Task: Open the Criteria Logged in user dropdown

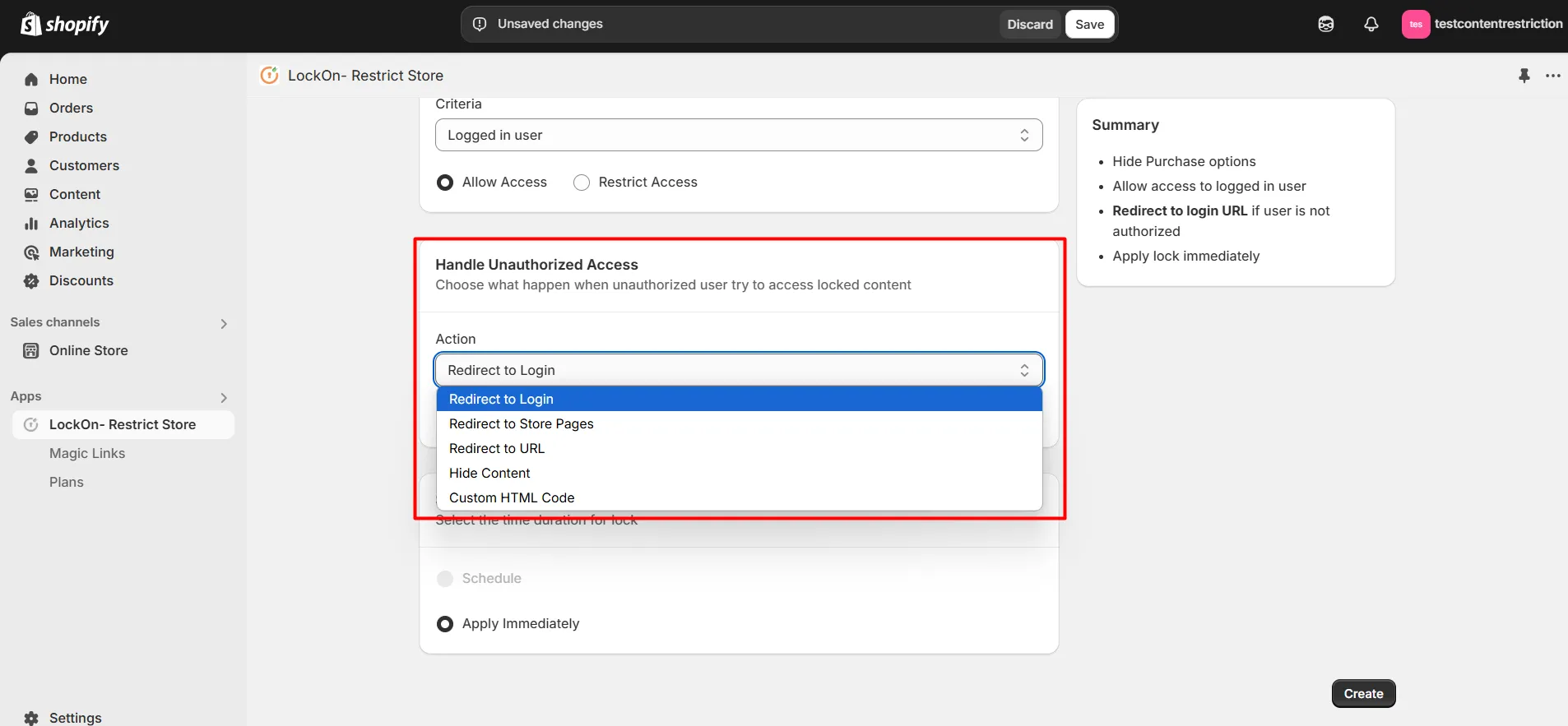Action: pos(739,135)
